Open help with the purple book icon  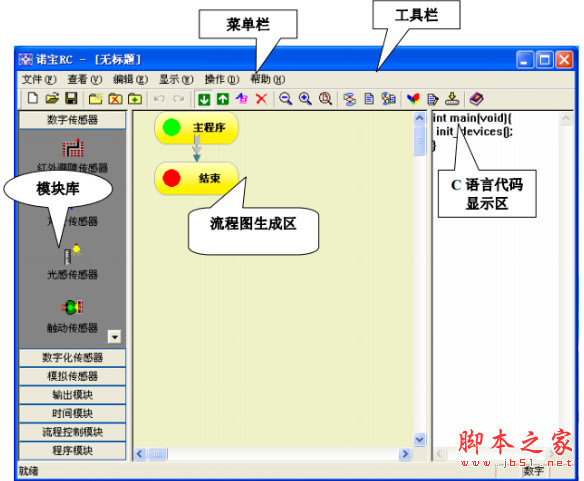point(476,99)
